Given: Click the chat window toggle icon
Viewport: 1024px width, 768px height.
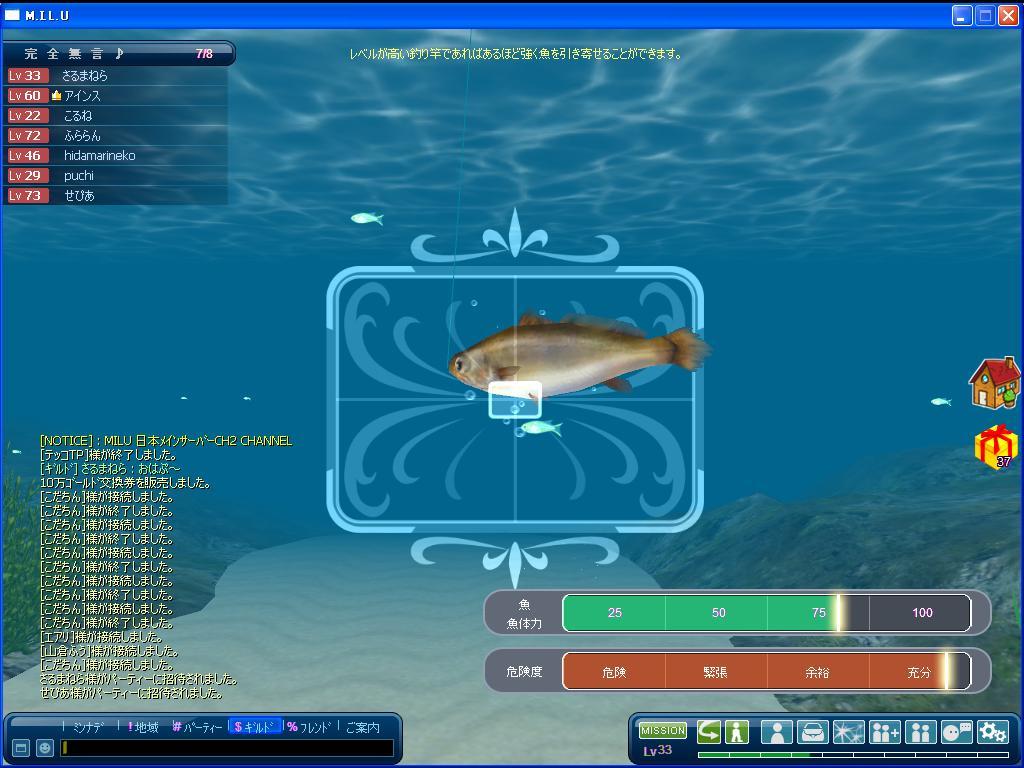Looking at the screenshot, I should pyautogui.click(x=21, y=748).
